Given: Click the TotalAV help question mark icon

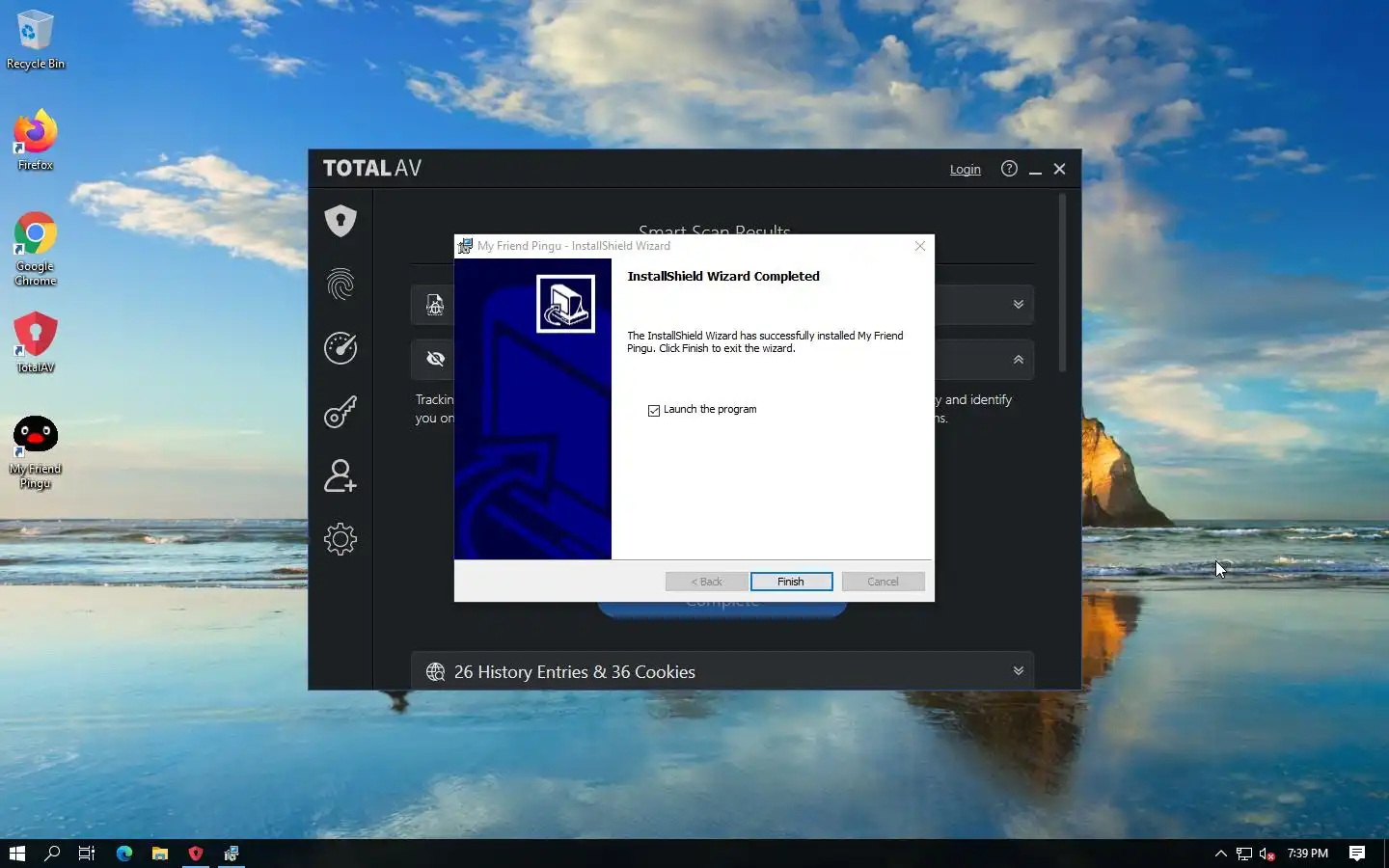Looking at the screenshot, I should (1009, 169).
